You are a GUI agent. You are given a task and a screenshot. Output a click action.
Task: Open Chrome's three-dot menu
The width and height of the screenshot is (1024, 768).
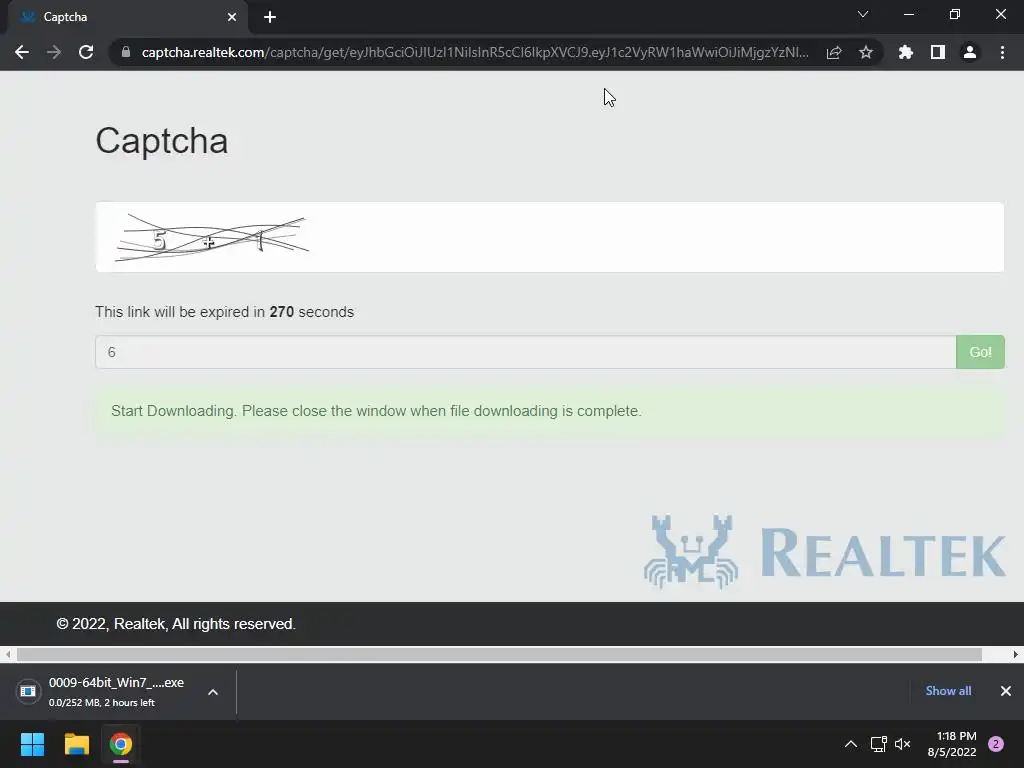[1002, 52]
